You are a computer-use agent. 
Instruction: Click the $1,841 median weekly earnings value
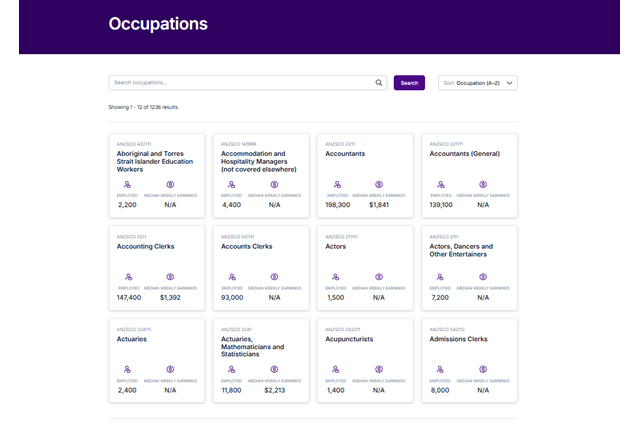tap(379, 205)
